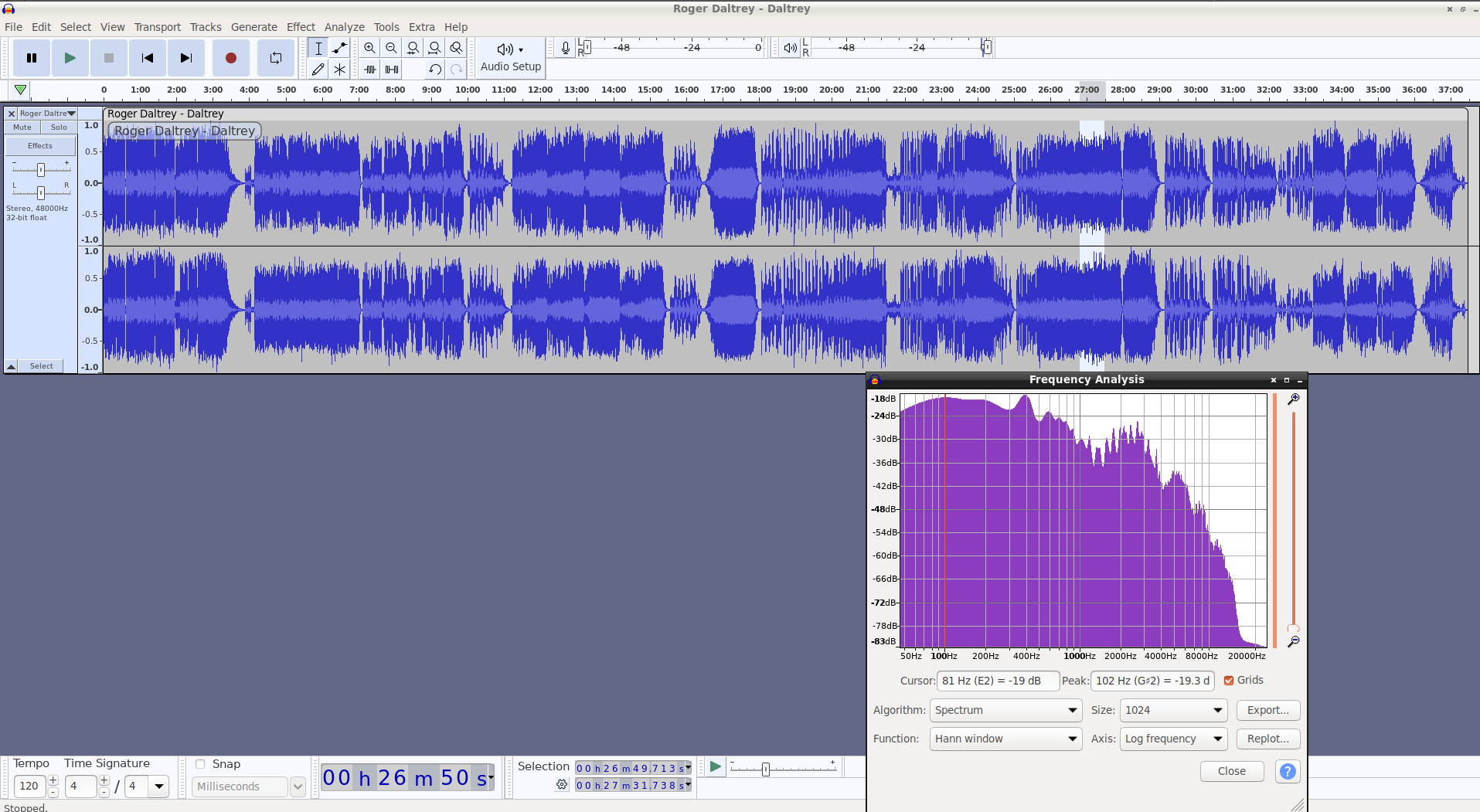This screenshot has height=812, width=1480.
Task: Open the Transport menu
Action: [158, 27]
